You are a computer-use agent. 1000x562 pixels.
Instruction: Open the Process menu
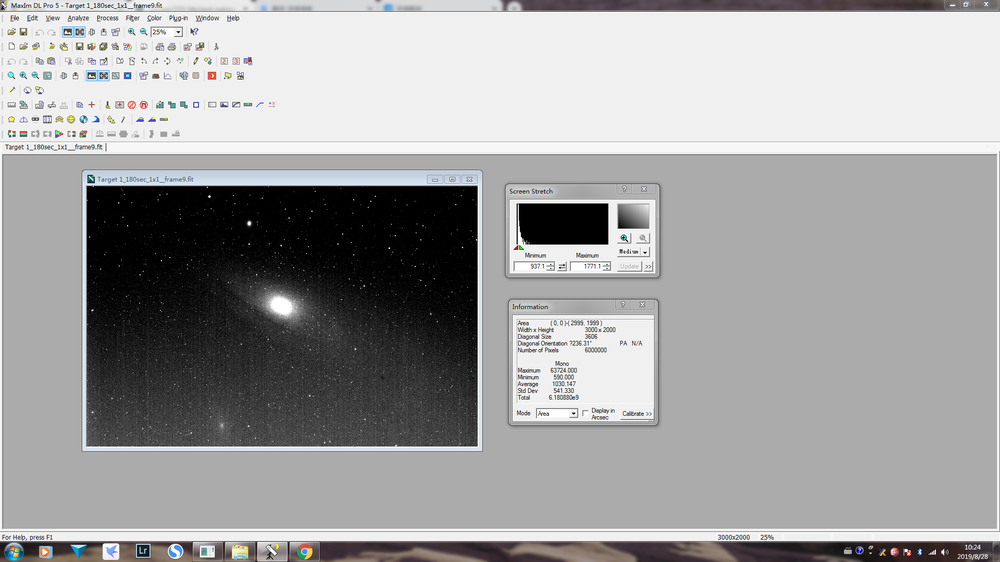click(x=107, y=18)
